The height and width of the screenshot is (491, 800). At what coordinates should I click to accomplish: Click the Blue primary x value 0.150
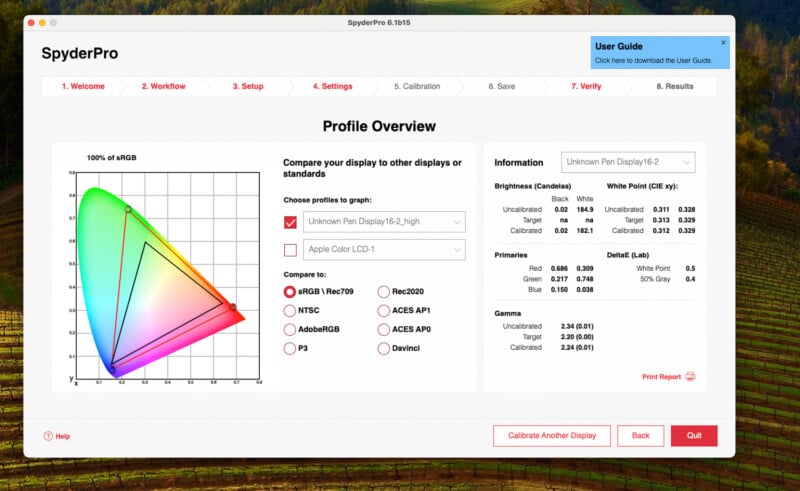coord(559,290)
